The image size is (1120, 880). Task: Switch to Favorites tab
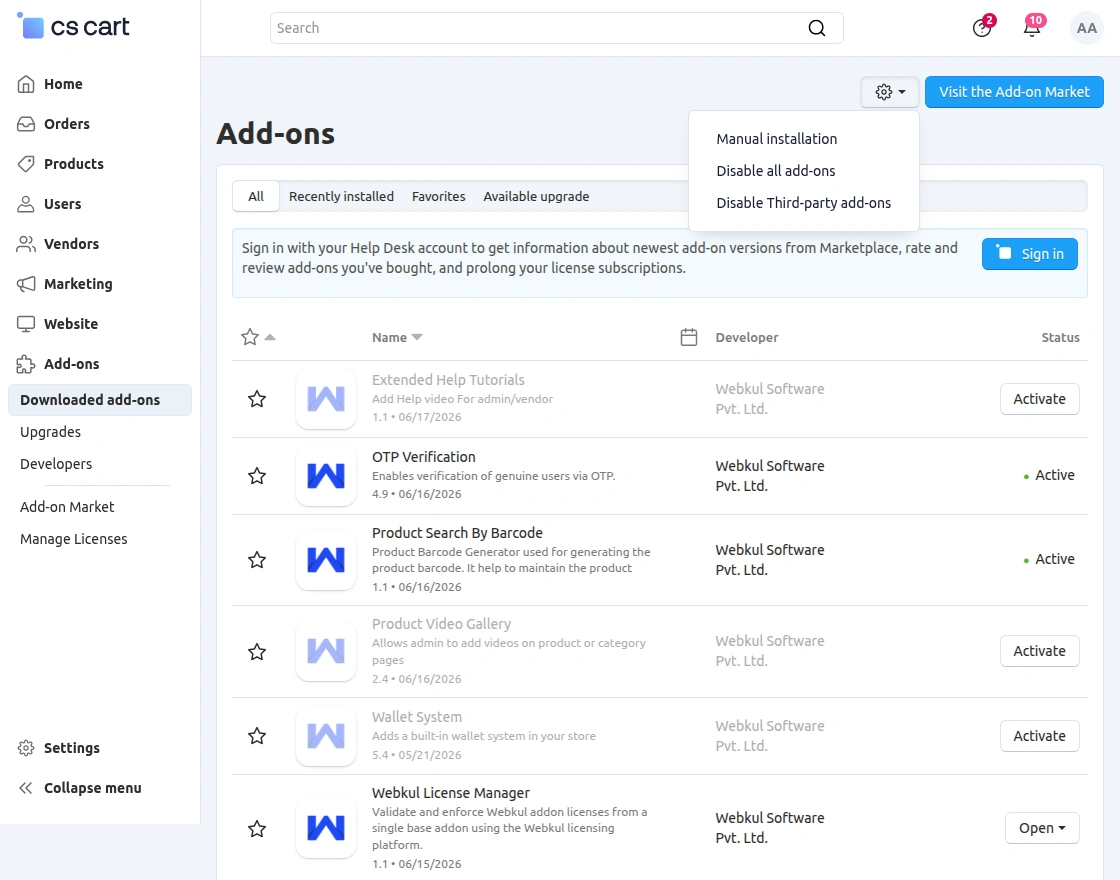[439, 196]
